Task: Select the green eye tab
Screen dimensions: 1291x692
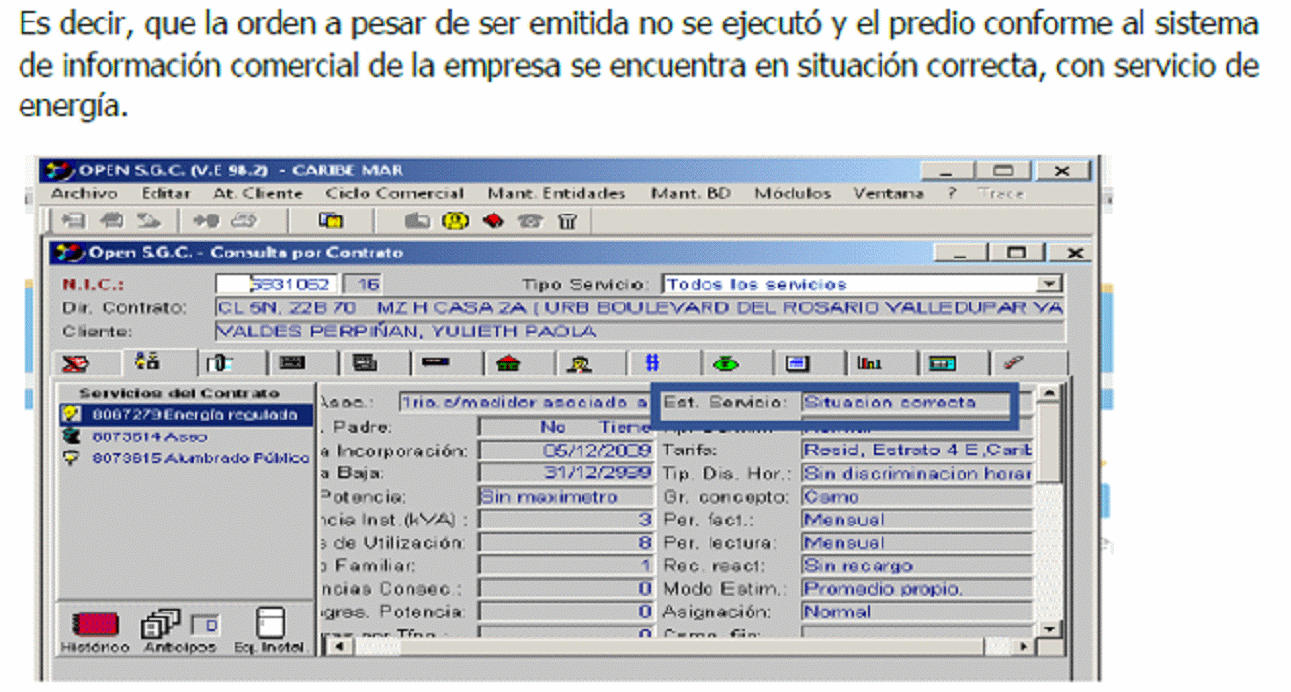Action: 725,364
